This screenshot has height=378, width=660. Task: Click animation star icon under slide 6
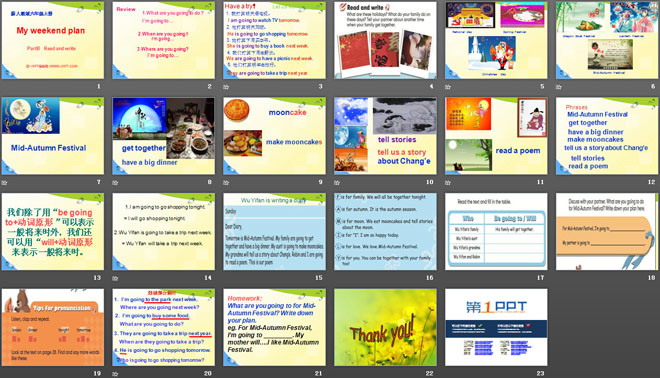click(559, 87)
